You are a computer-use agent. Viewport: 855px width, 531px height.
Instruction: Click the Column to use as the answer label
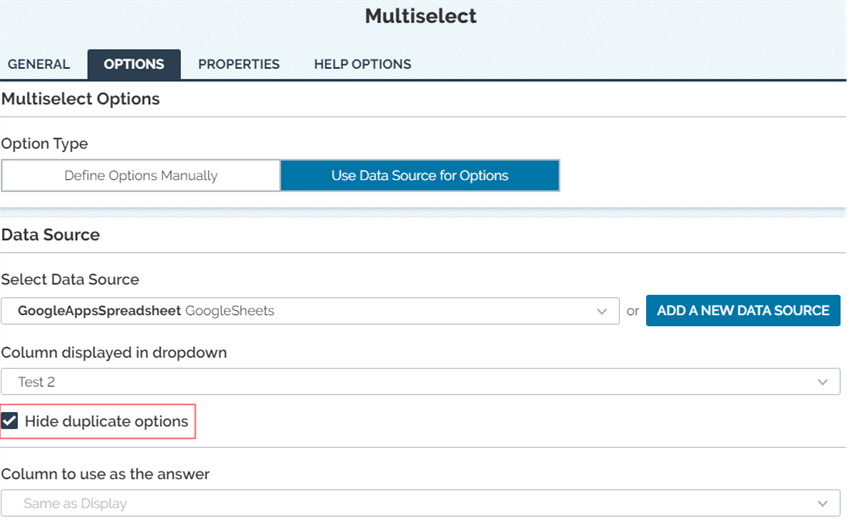pos(105,474)
